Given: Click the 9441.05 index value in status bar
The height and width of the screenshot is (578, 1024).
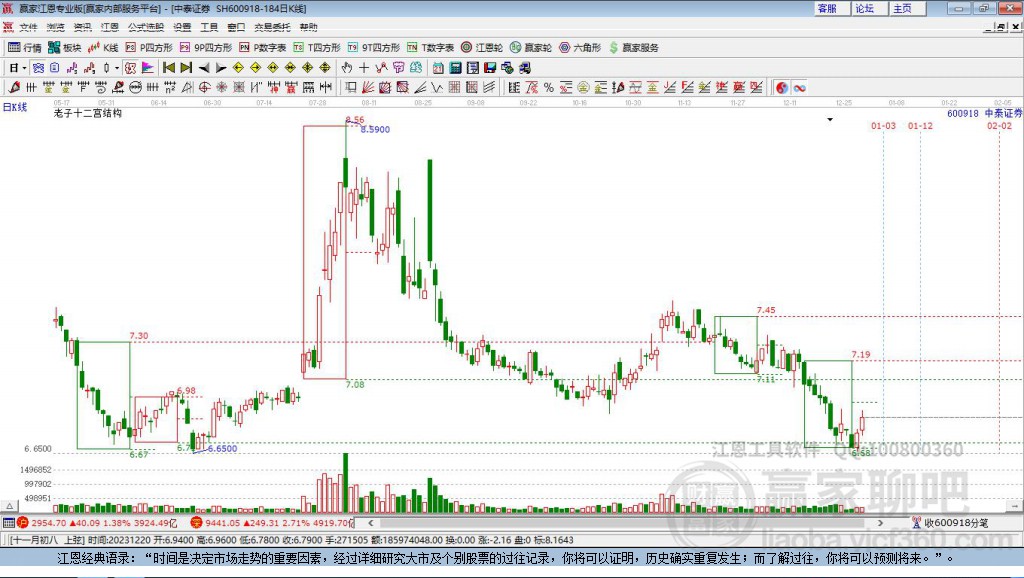Looking at the screenshot, I should click(223, 522).
